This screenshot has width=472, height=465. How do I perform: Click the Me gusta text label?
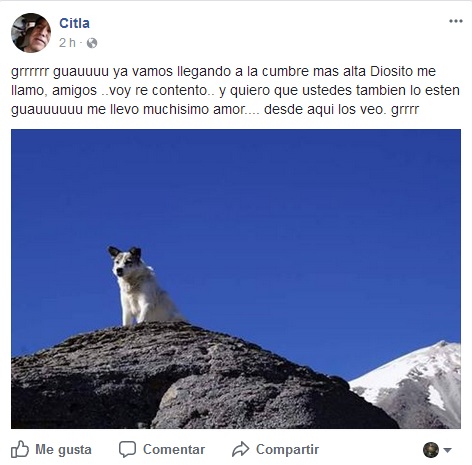(x=63, y=449)
